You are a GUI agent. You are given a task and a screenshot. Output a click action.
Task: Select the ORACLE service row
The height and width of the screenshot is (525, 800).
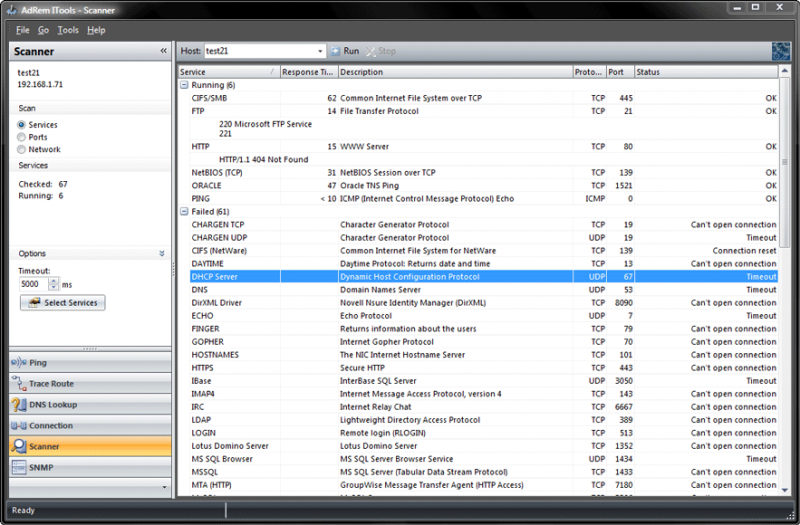point(484,185)
